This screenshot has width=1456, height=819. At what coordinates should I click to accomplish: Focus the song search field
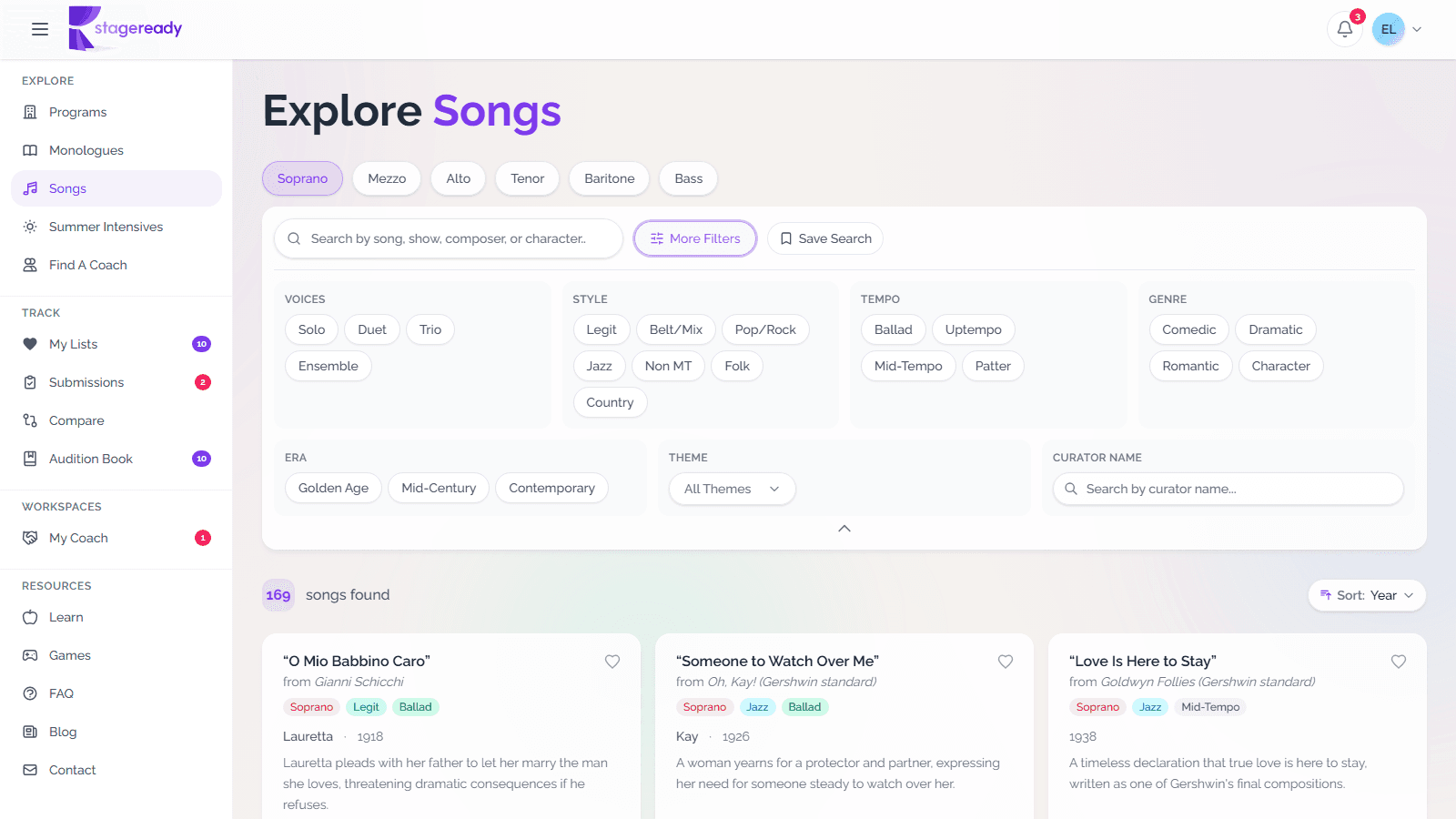449,238
